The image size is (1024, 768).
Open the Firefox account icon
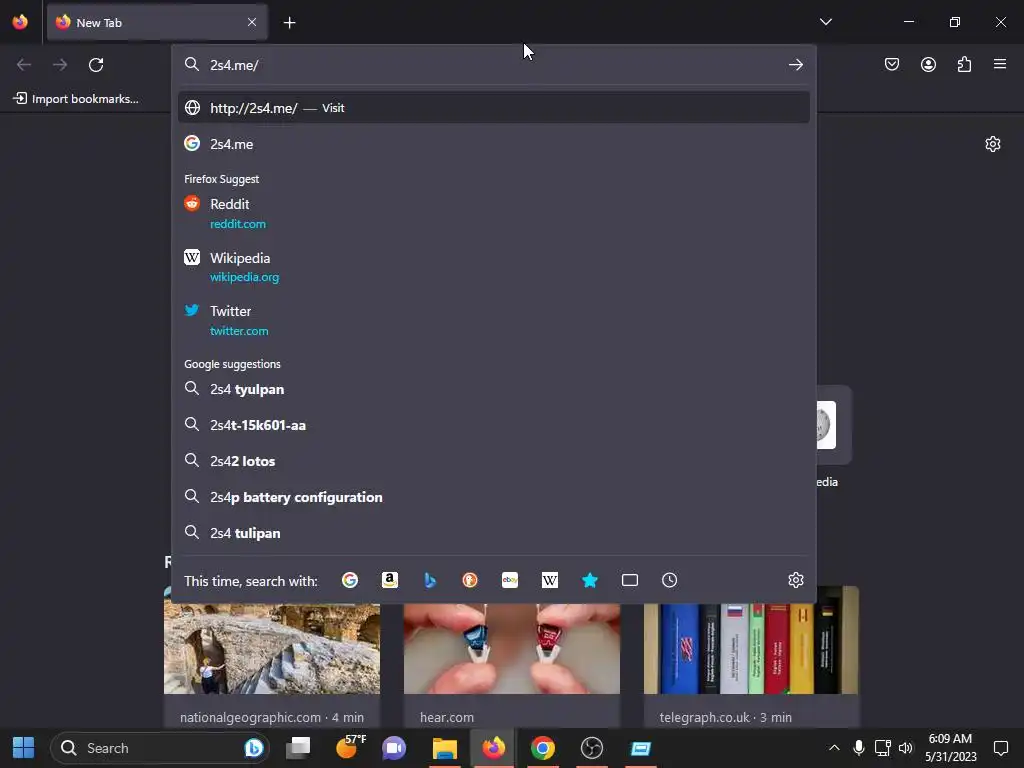click(928, 65)
